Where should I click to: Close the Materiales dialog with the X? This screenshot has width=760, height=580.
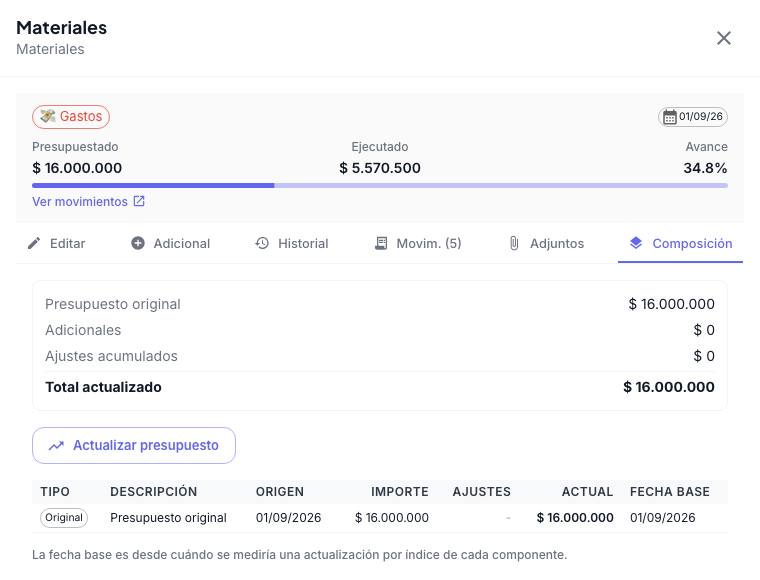coord(724,38)
